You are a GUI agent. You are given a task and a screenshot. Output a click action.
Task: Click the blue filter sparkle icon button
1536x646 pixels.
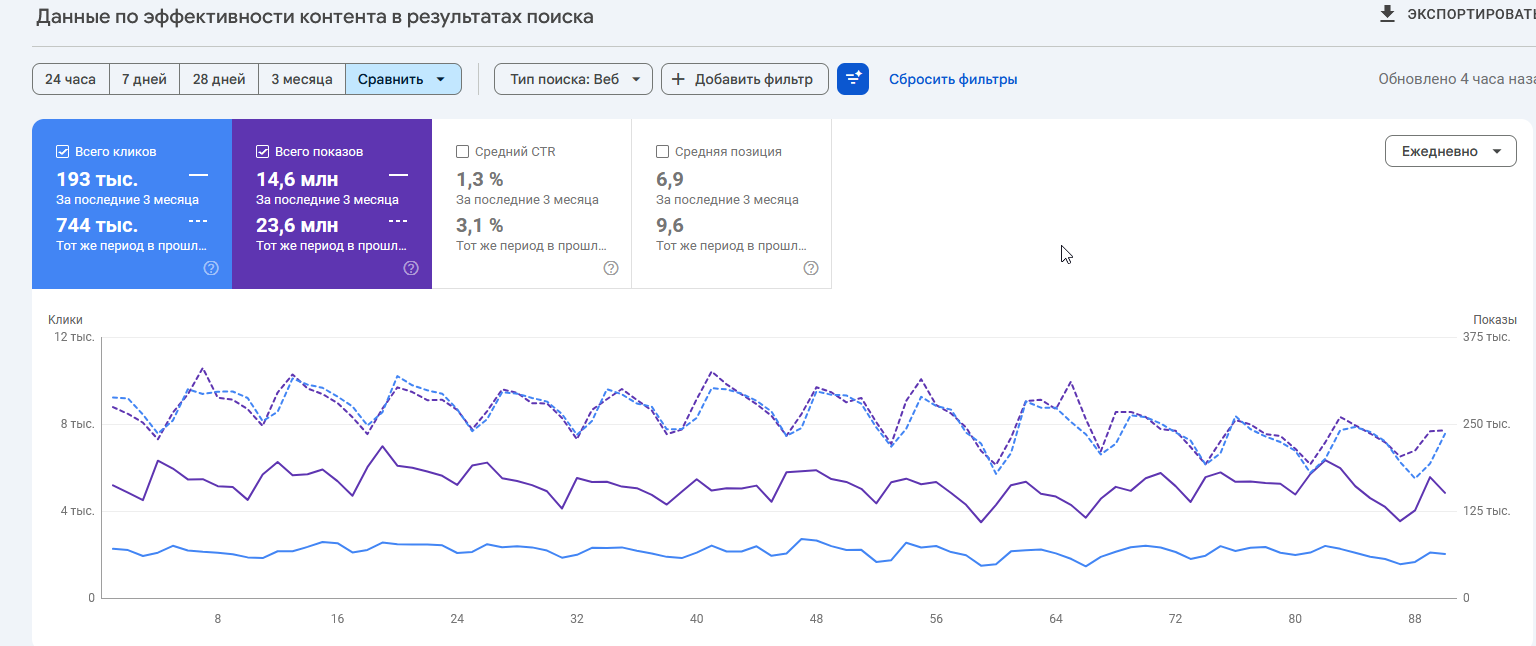[x=853, y=79]
